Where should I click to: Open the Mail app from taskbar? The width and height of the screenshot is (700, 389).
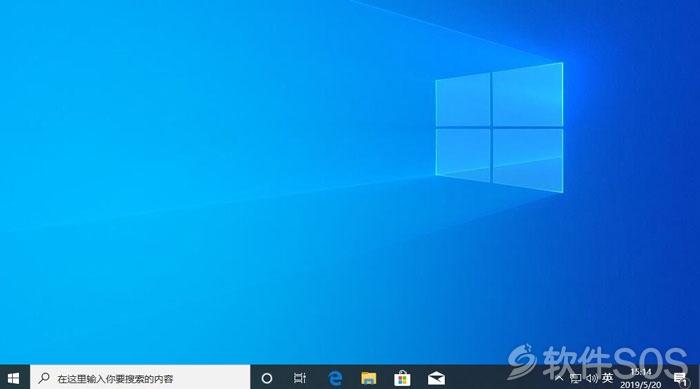click(436, 378)
